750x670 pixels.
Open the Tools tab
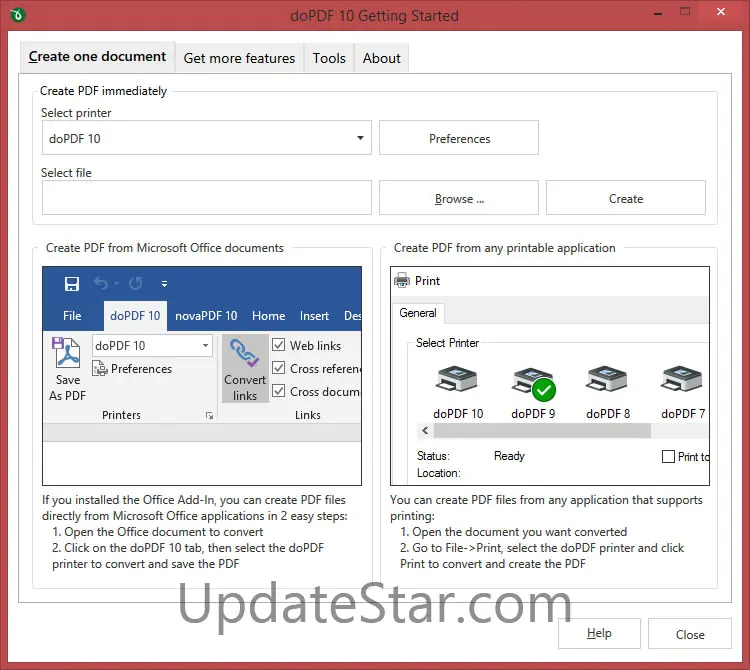point(329,58)
